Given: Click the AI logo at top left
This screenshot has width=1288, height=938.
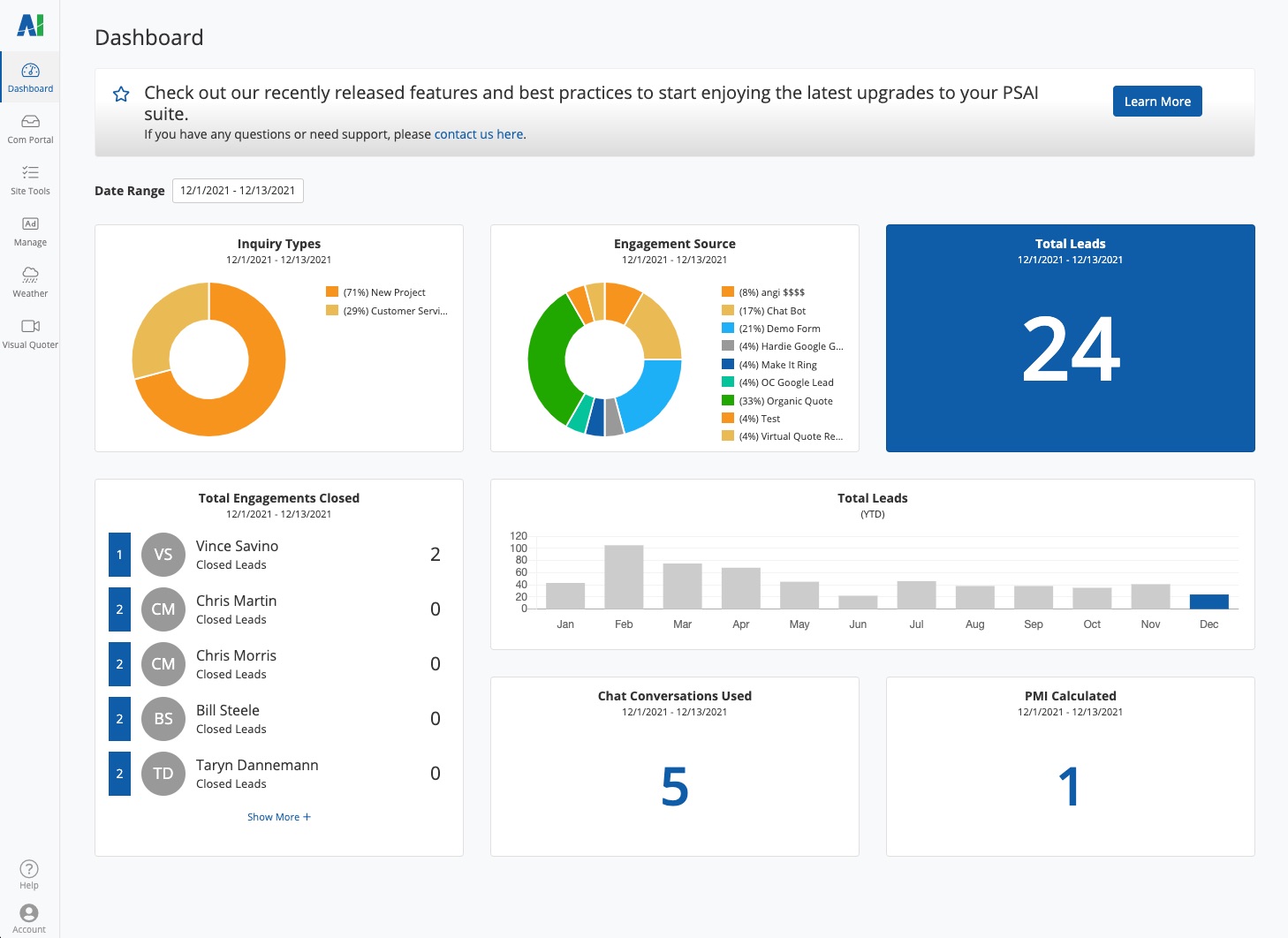Looking at the screenshot, I should [x=30, y=26].
